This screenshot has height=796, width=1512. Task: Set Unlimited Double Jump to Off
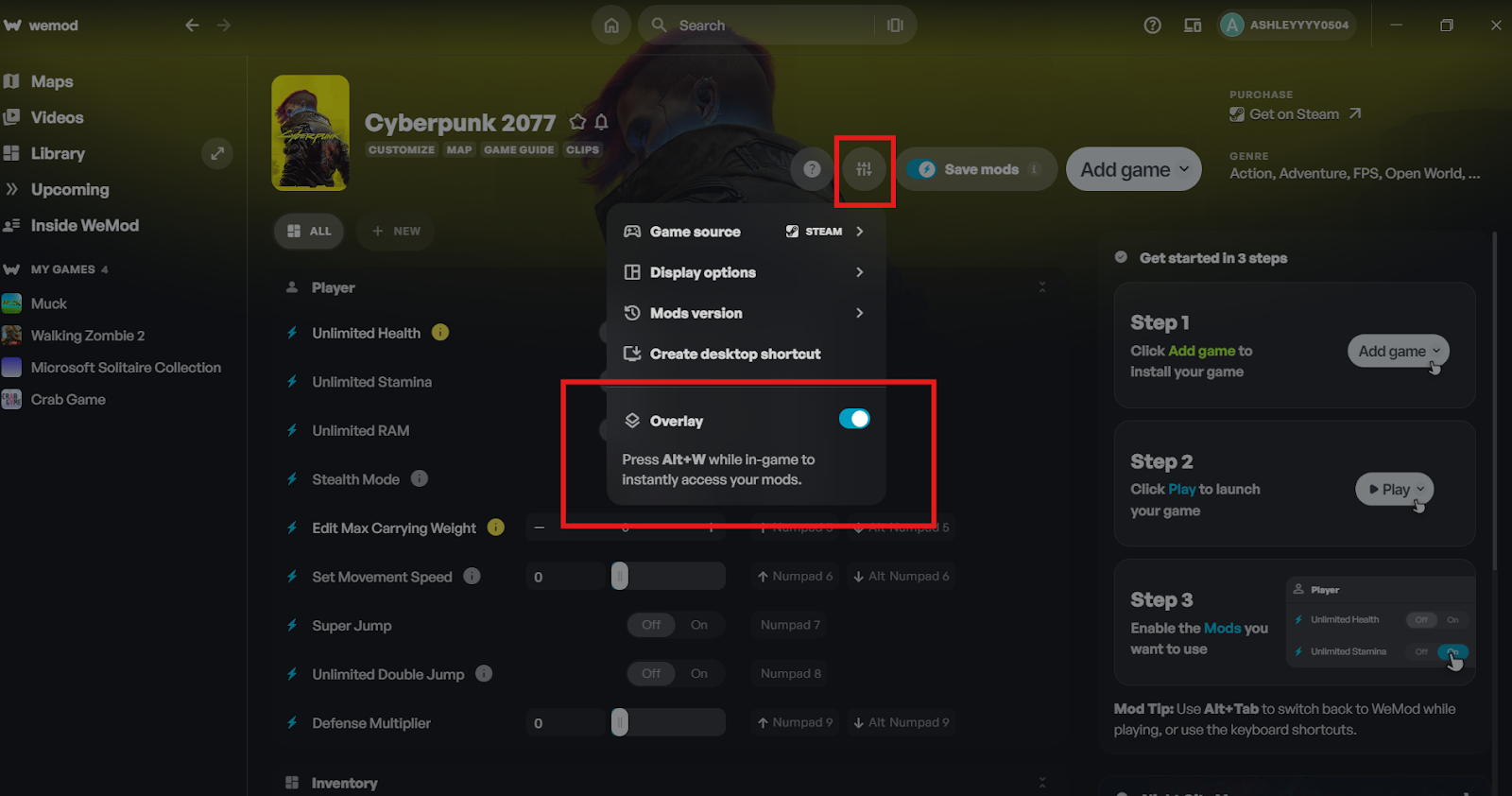tap(651, 673)
